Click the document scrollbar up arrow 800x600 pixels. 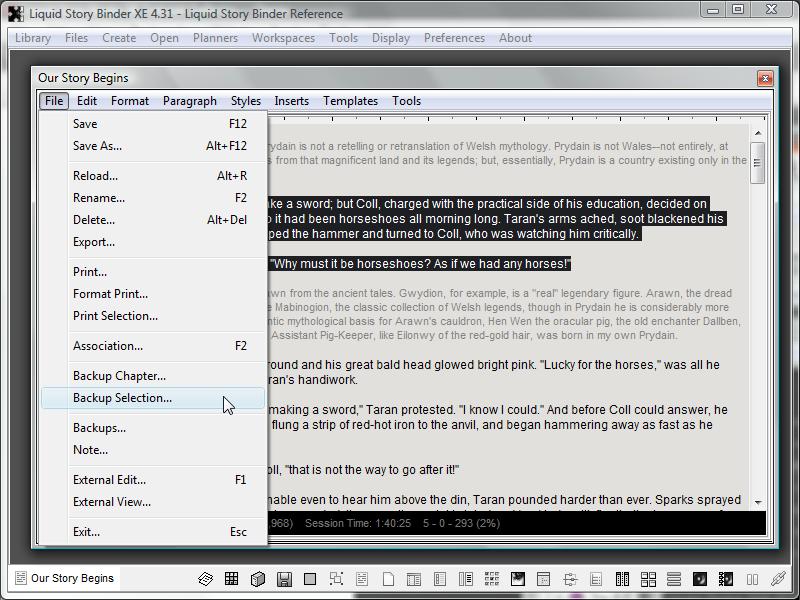click(x=758, y=132)
